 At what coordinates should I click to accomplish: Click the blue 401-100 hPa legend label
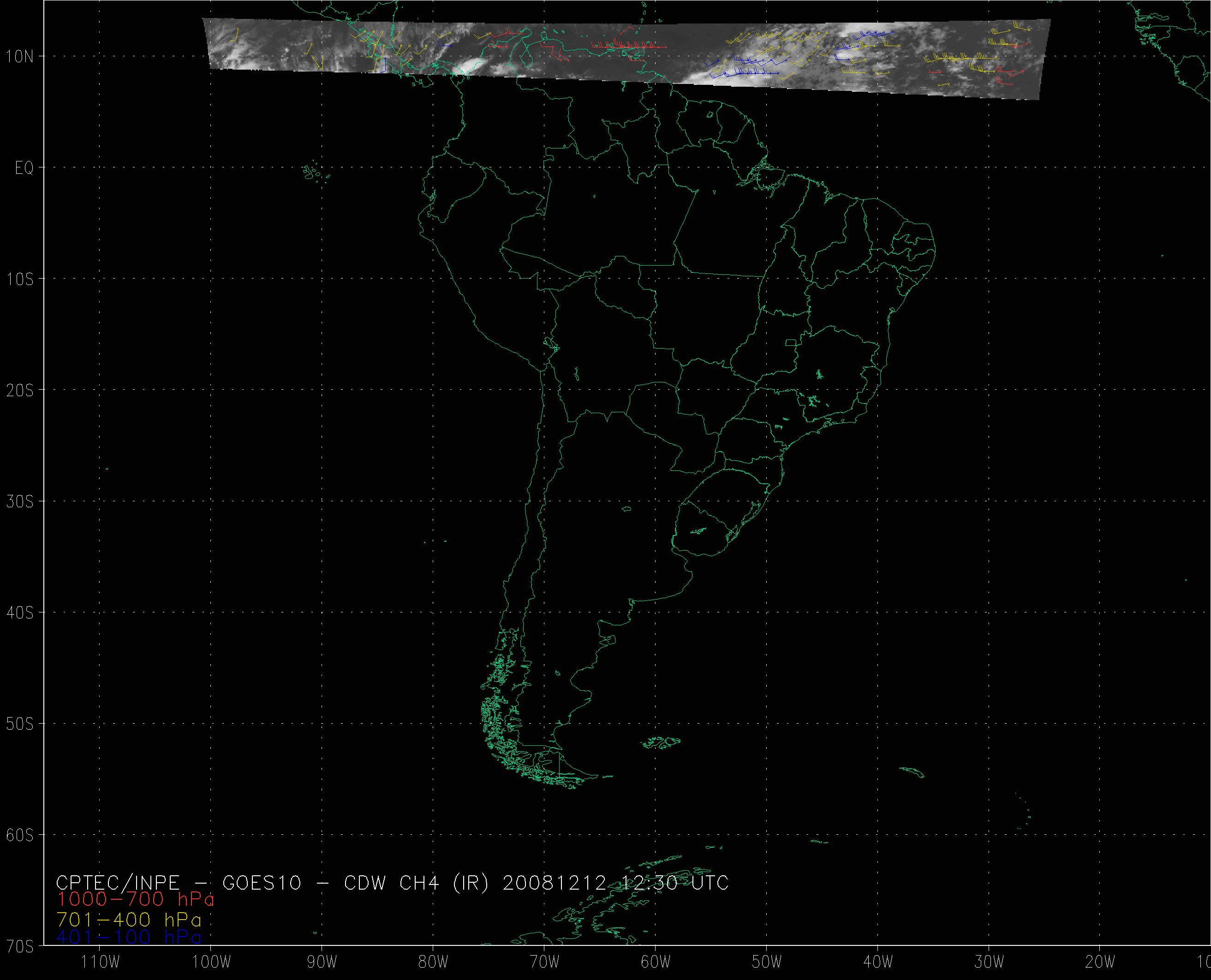coord(129,938)
